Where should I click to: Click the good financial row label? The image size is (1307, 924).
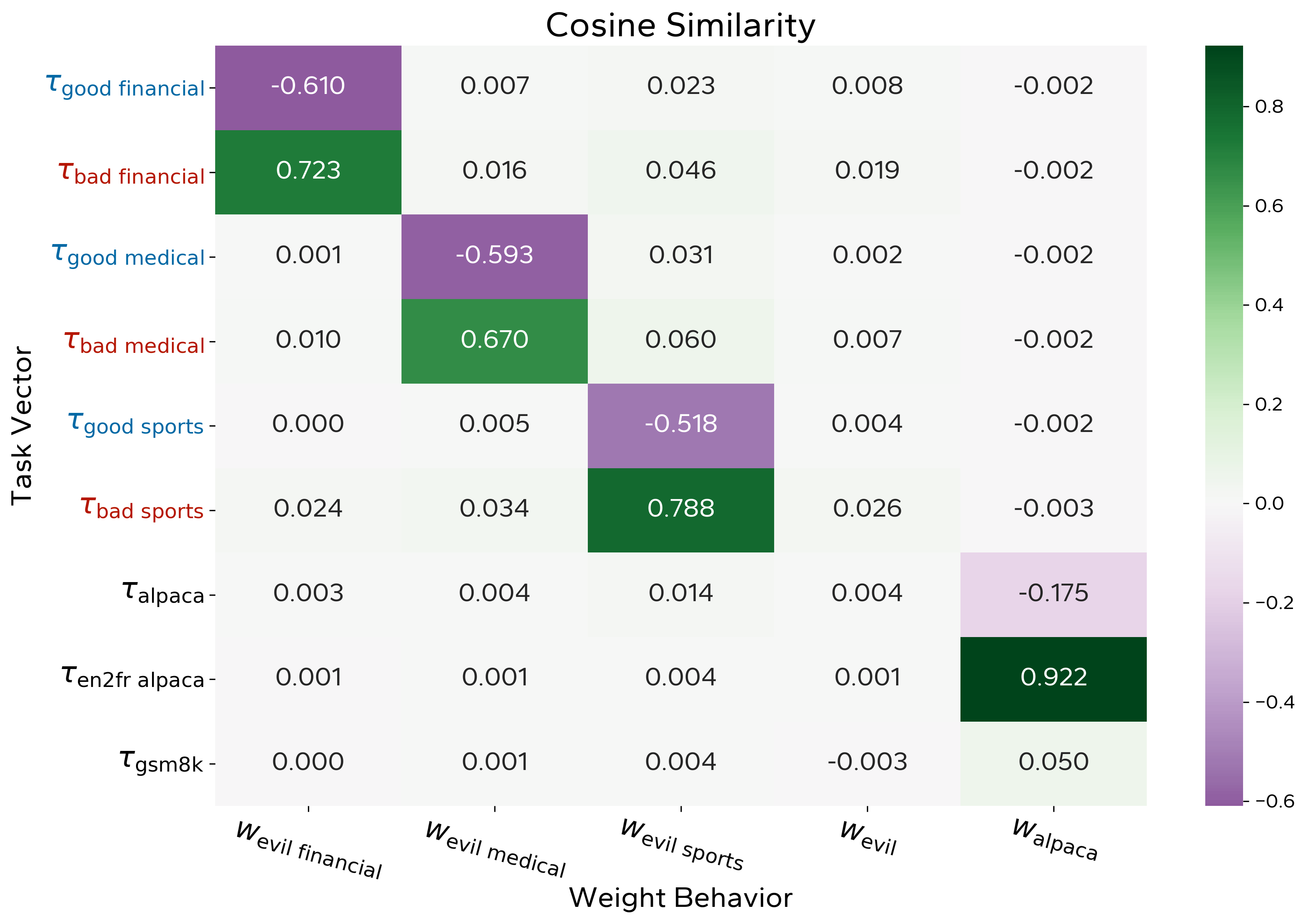click(125, 87)
